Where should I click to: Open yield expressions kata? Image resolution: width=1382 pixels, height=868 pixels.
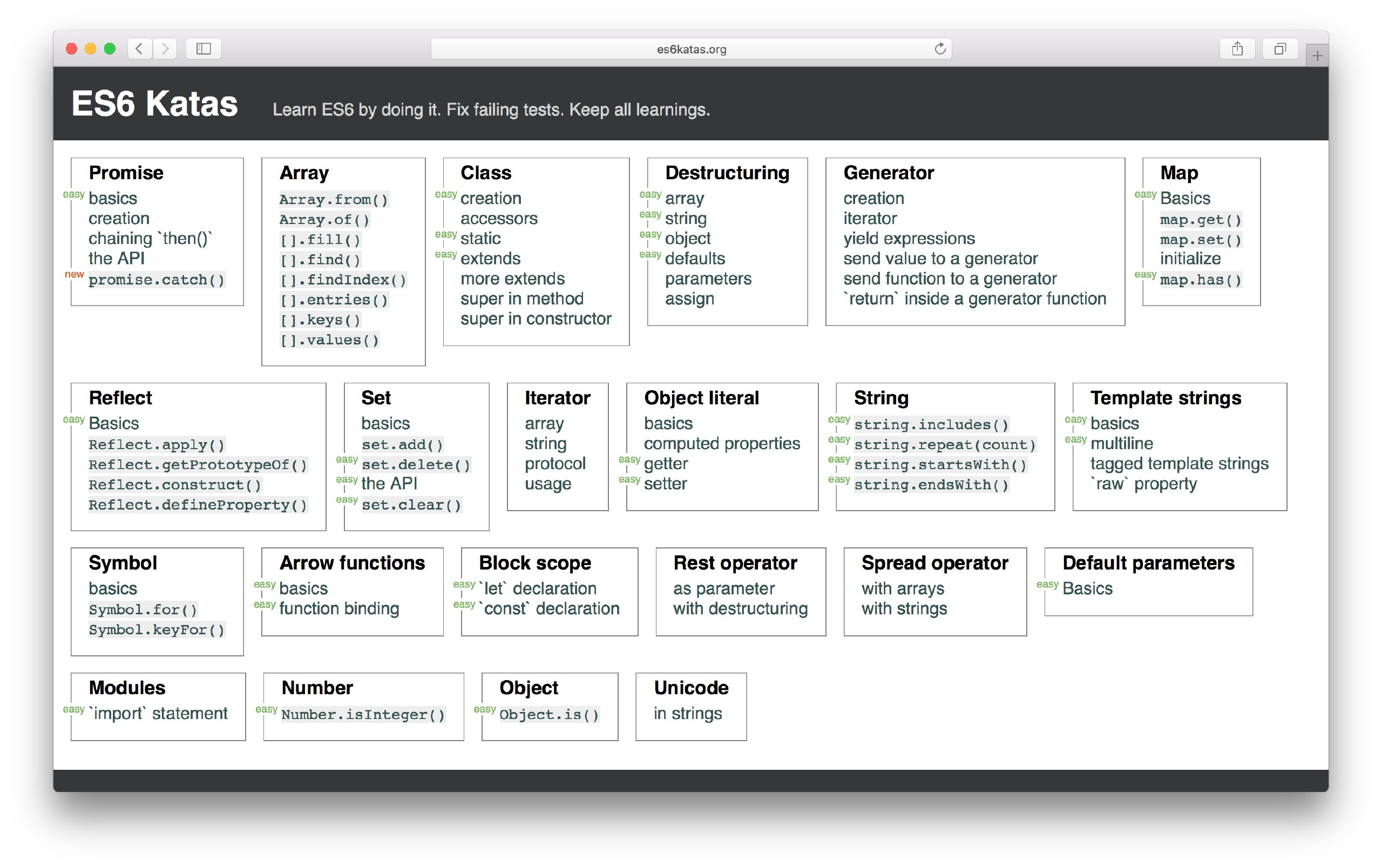click(x=909, y=238)
